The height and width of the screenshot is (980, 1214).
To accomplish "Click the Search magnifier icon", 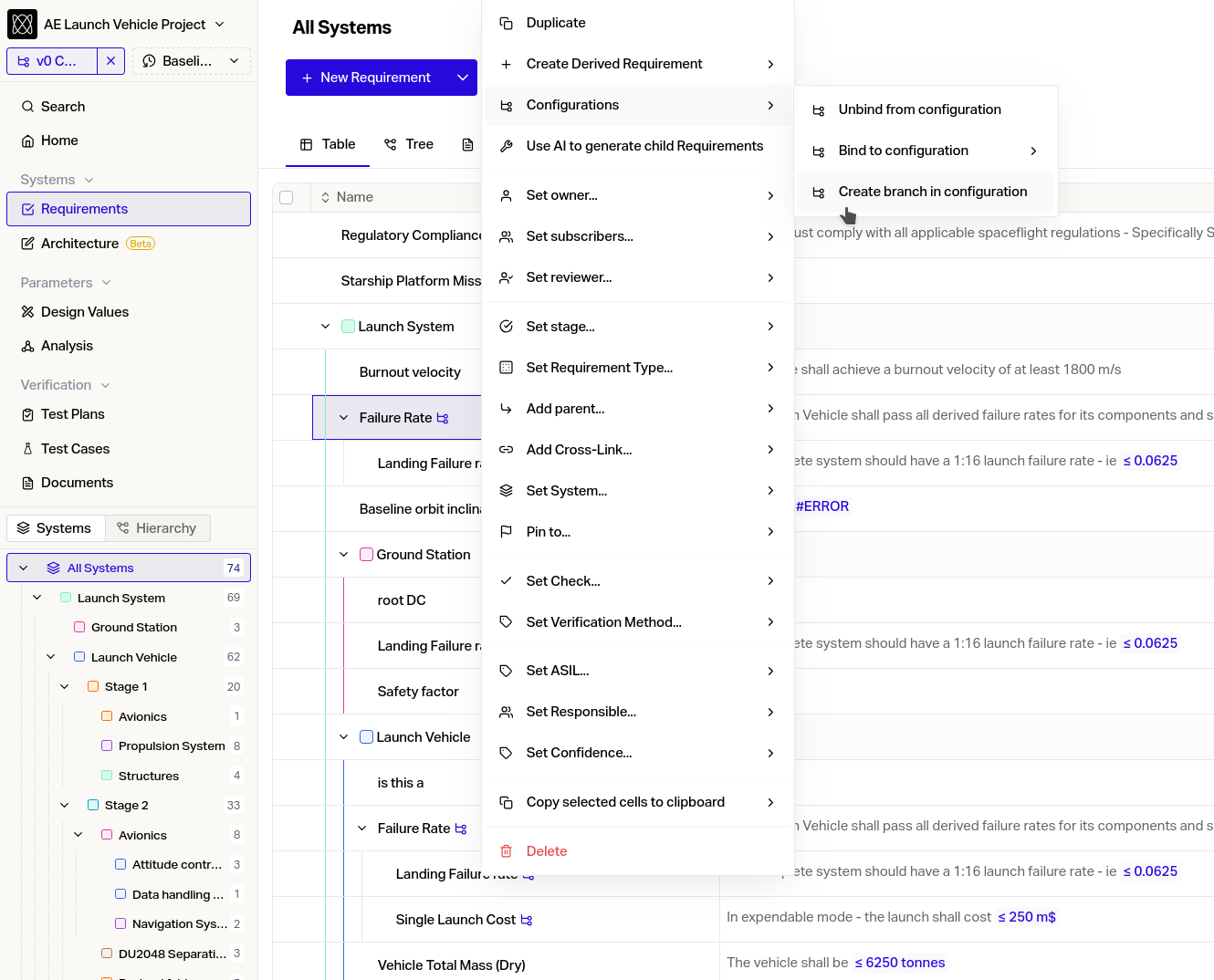I will point(28,107).
